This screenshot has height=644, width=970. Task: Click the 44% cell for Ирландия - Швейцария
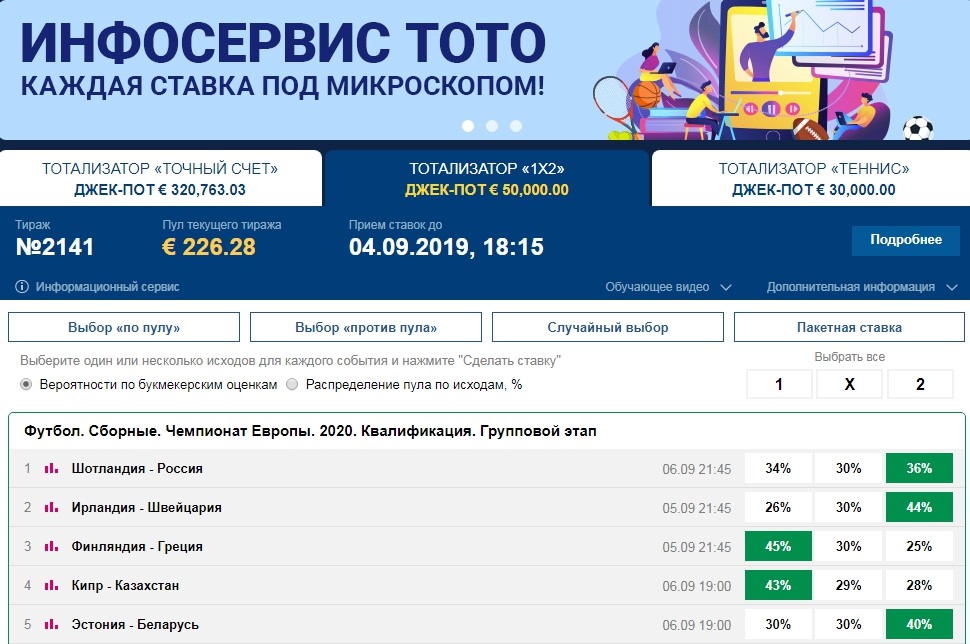[x=919, y=507]
